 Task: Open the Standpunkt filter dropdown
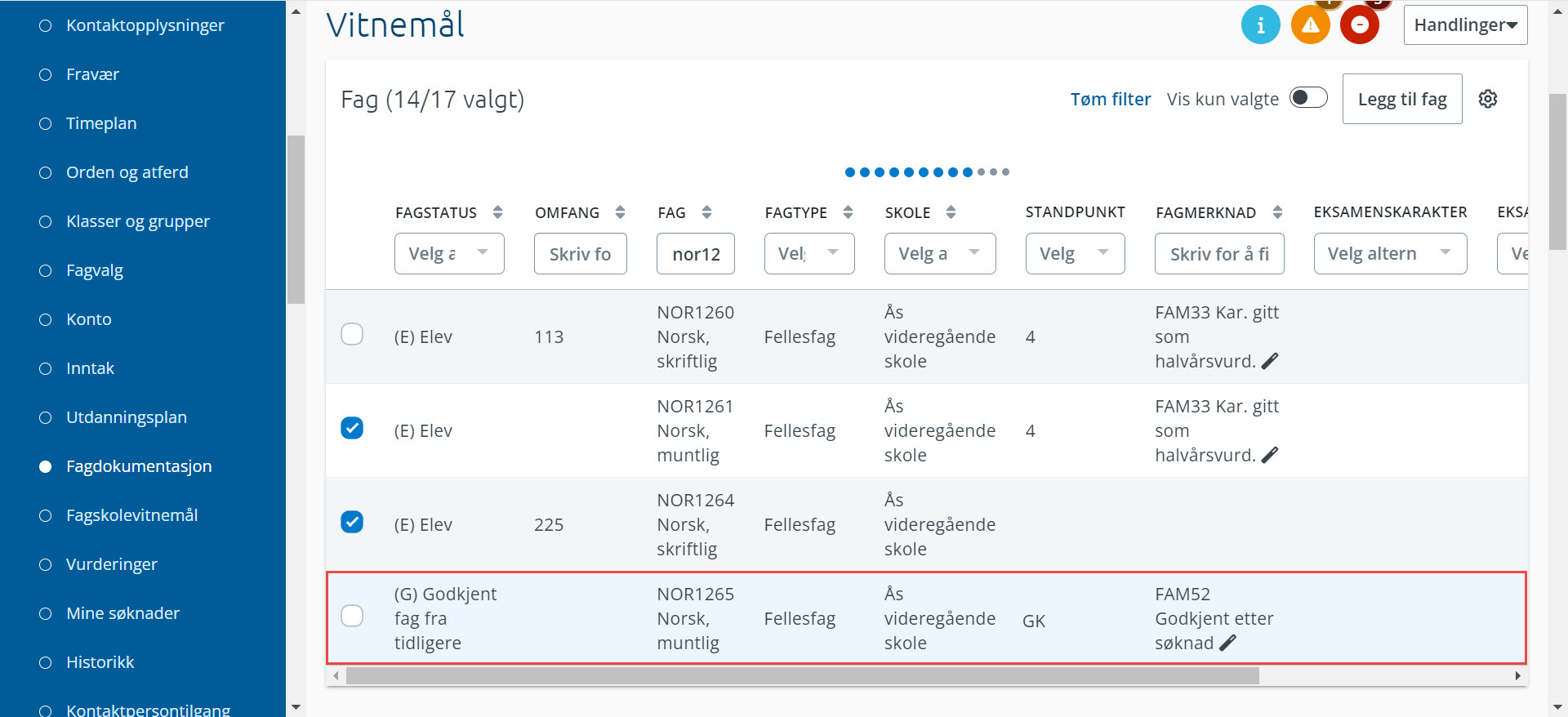[x=1075, y=253]
